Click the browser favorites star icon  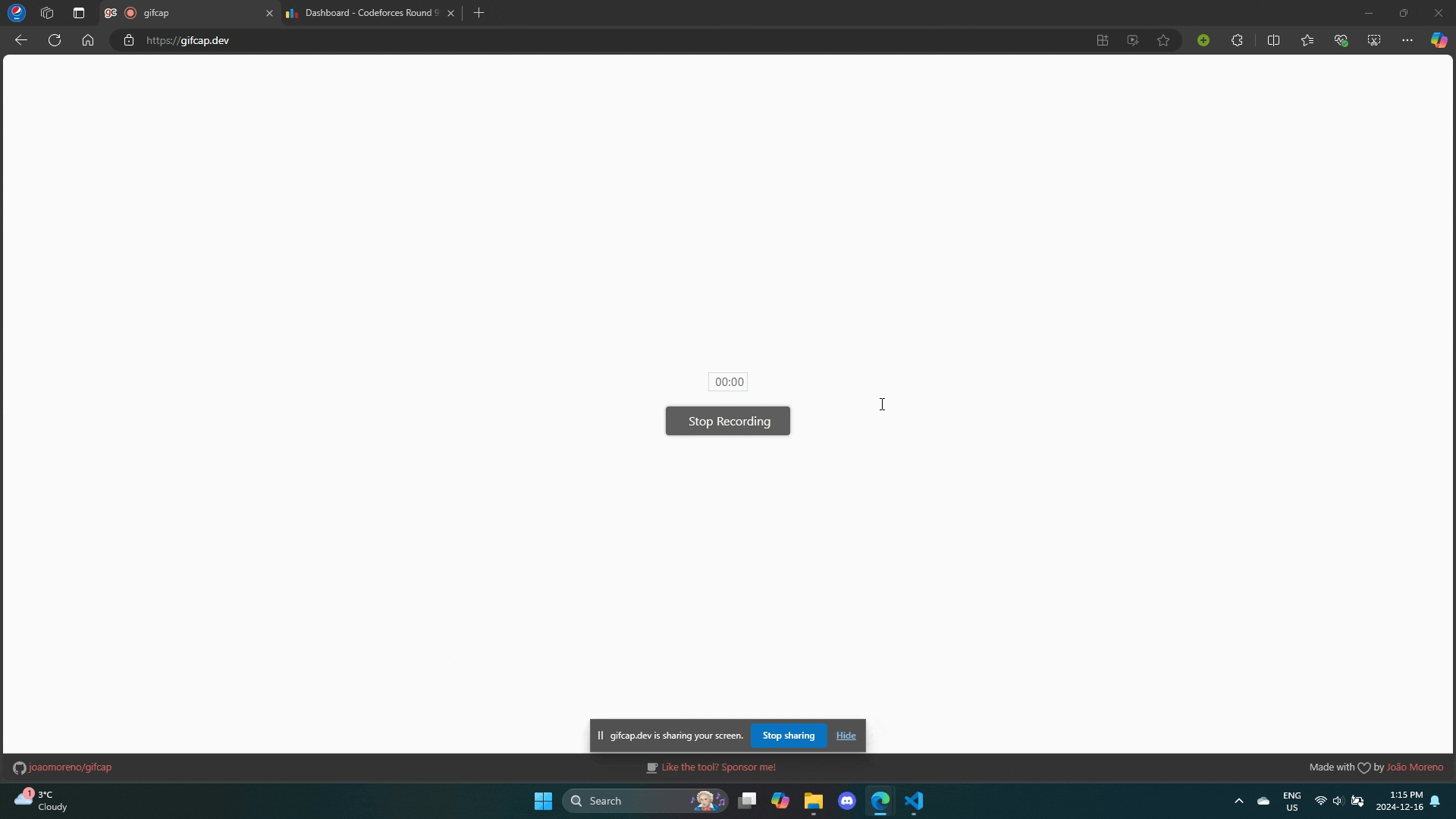click(1163, 40)
